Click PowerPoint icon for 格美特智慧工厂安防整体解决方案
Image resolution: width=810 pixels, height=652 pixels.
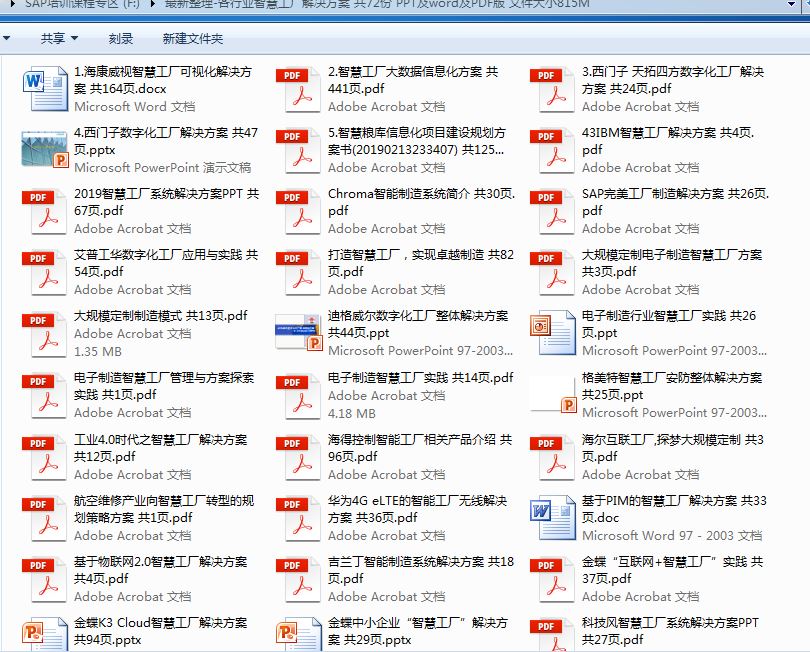point(553,395)
